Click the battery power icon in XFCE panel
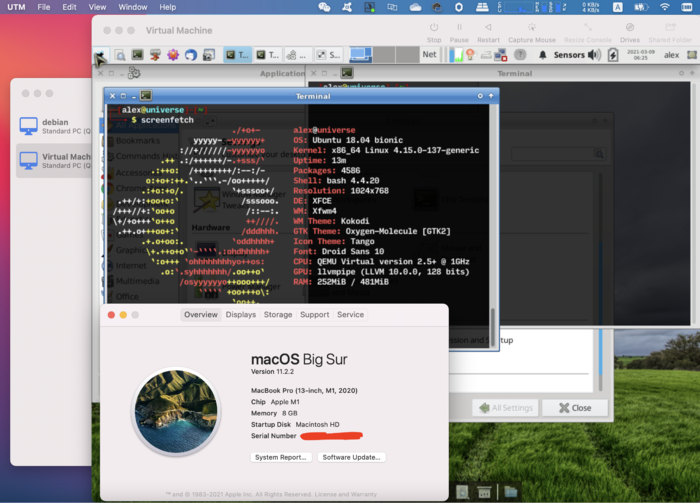 point(613,55)
